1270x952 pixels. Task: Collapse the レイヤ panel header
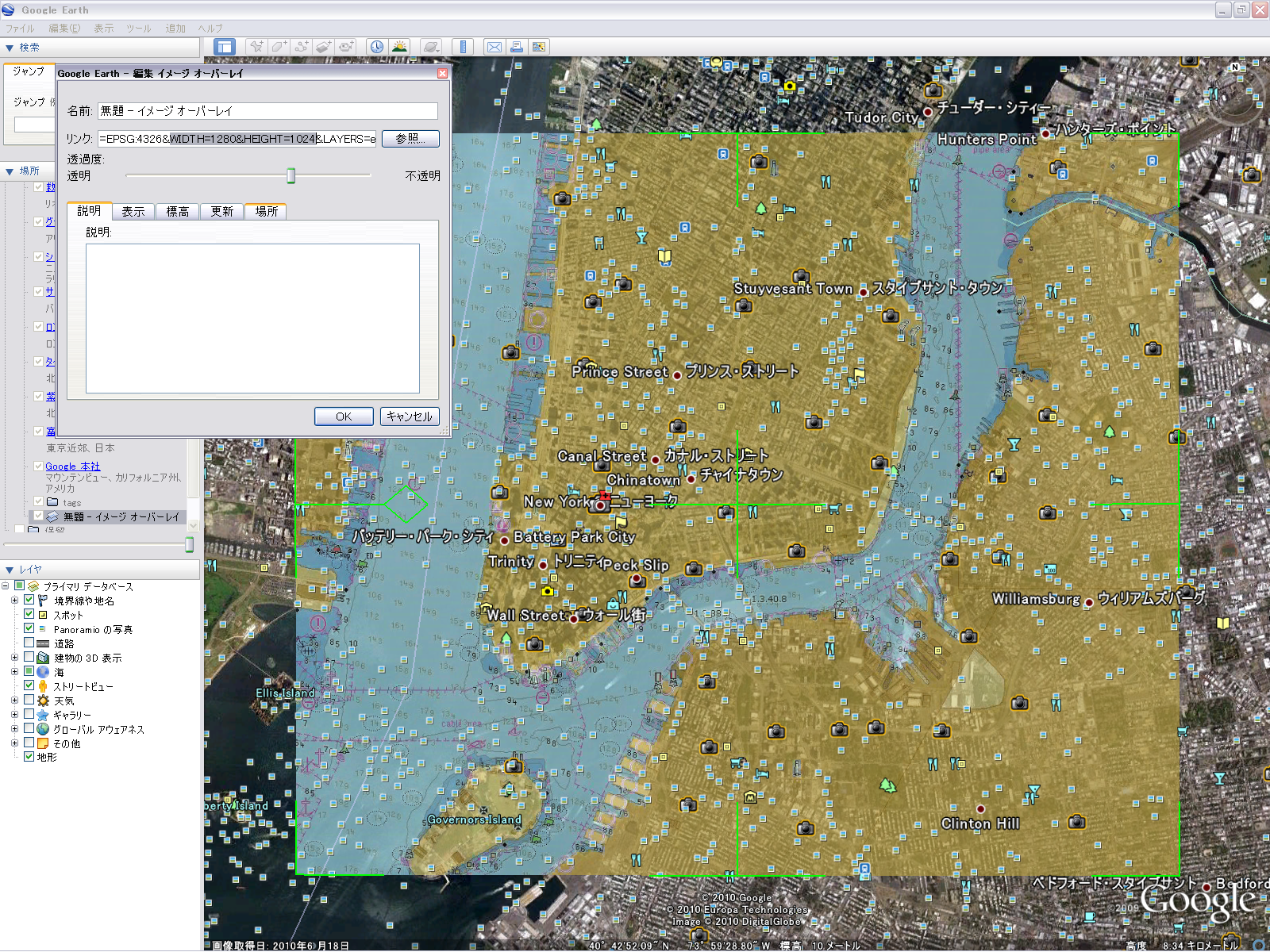point(10,570)
